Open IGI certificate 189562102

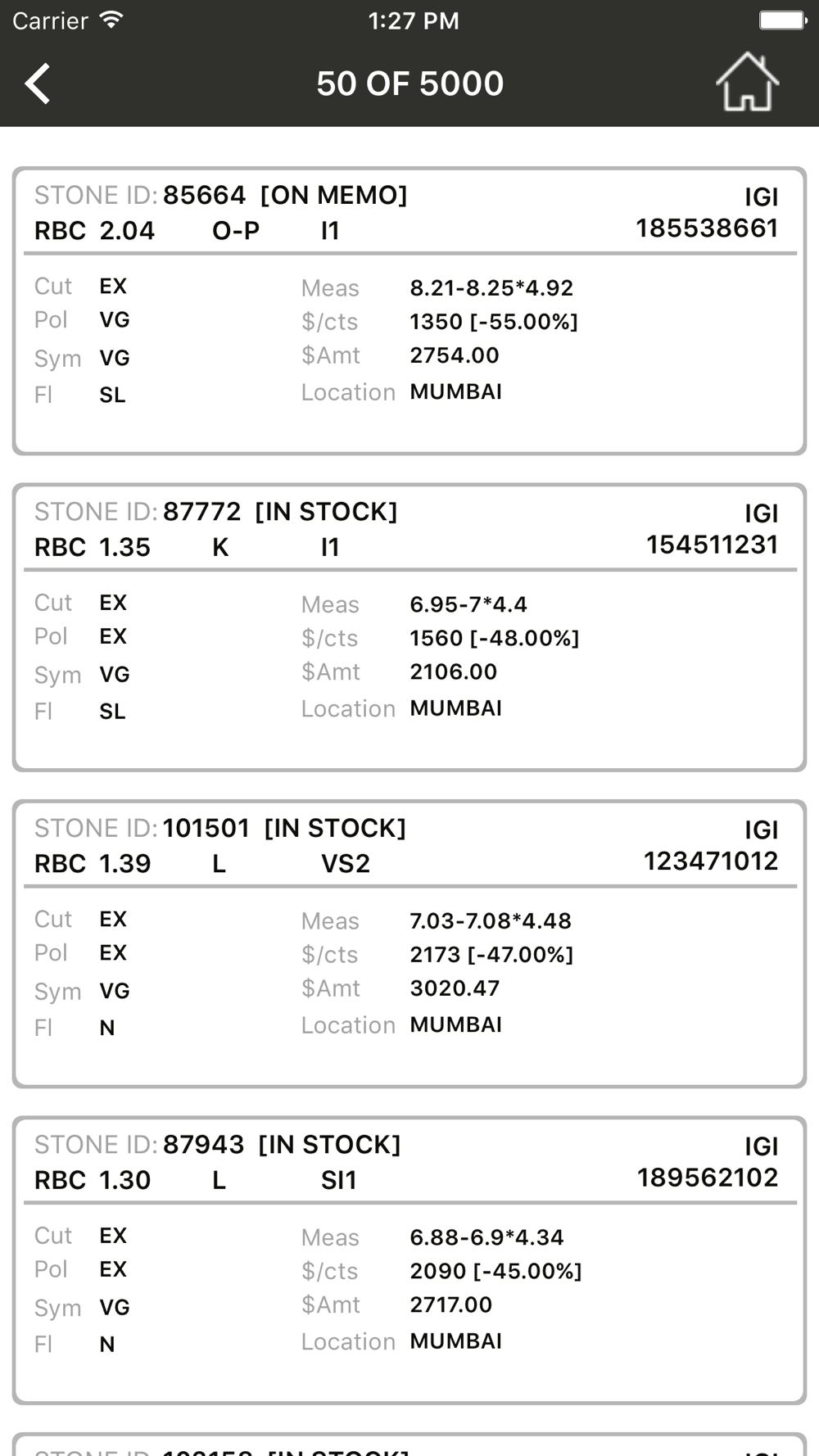(708, 1178)
